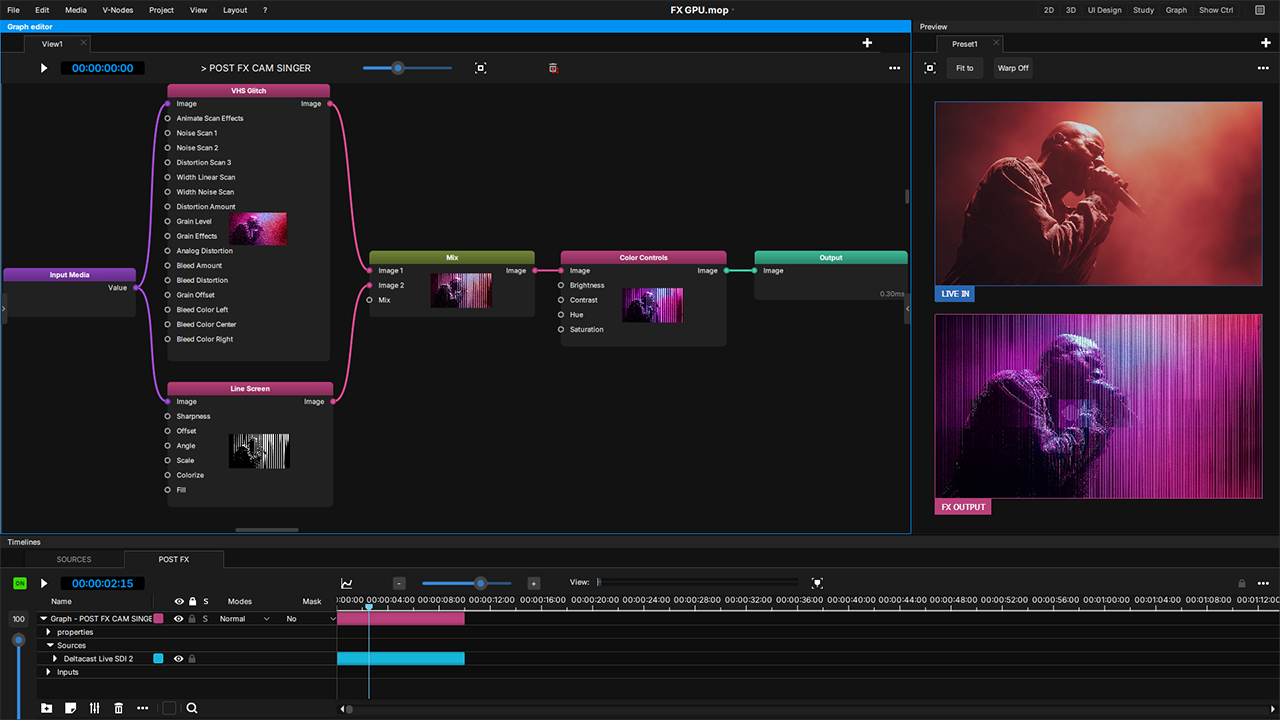Click the search magnifier in timeline toolbar
Image resolution: width=1280 pixels, height=720 pixels.
(192, 708)
